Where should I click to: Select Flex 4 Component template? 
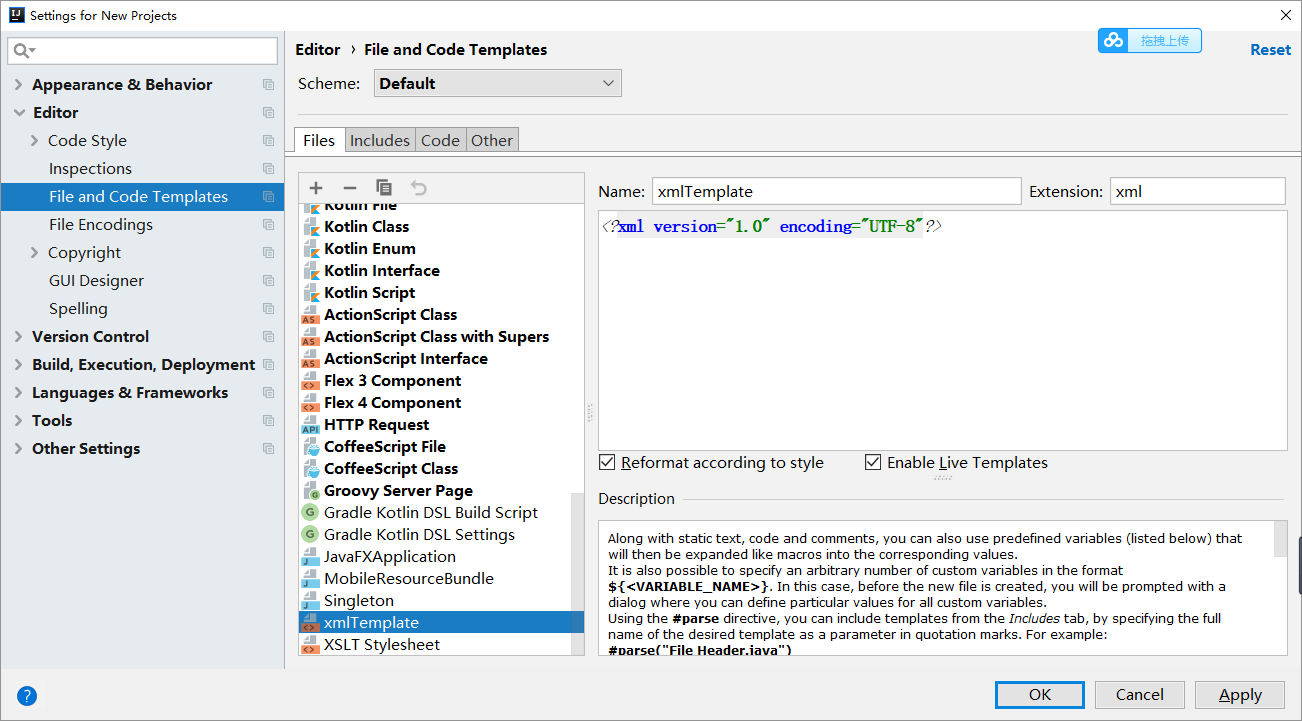tap(392, 403)
